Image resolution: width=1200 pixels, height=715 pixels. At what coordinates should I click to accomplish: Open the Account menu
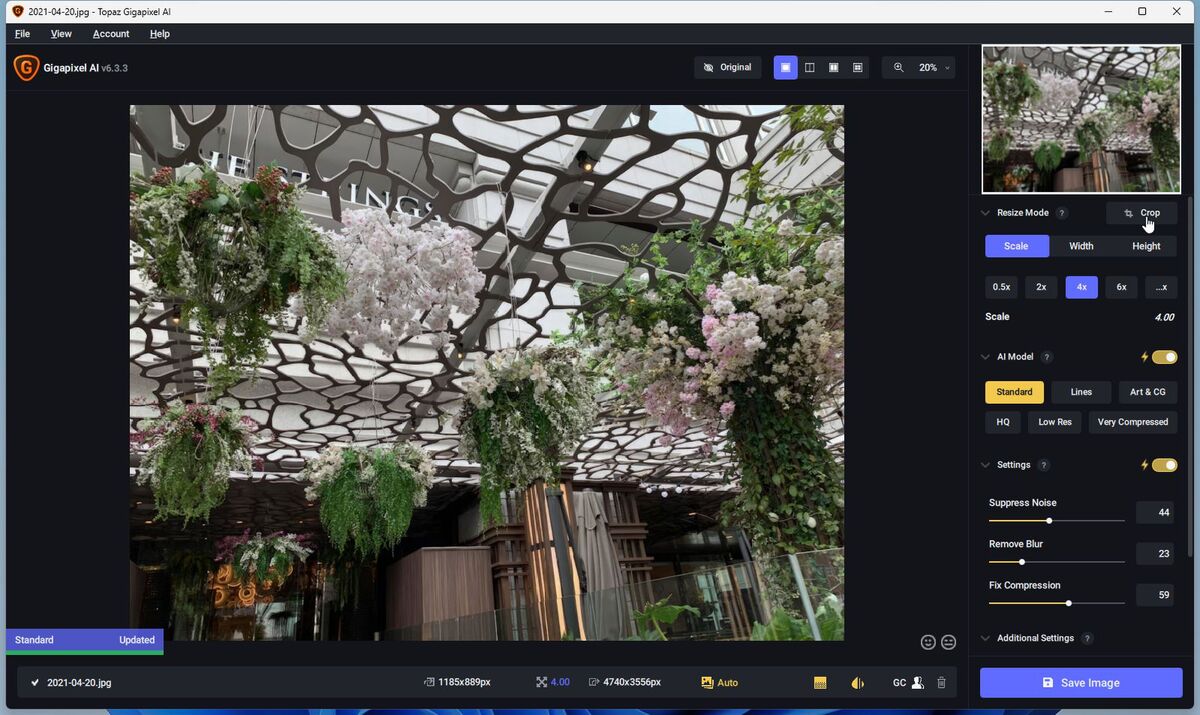coord(111,34)
